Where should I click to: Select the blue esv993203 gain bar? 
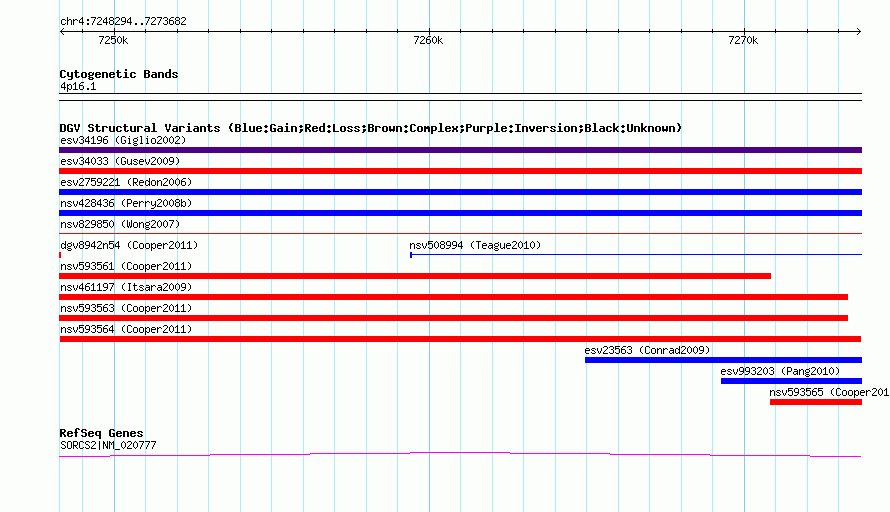(791, 381)
